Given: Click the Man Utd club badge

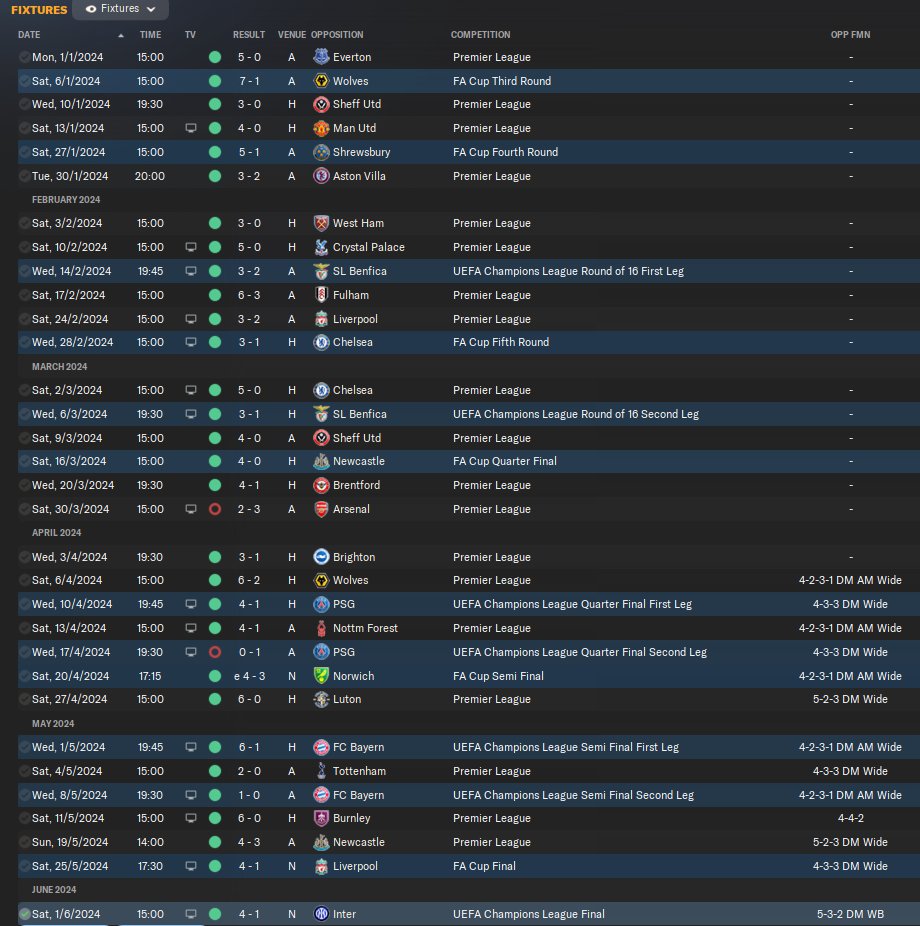Looking at the screenshot, I should point(321,128).
